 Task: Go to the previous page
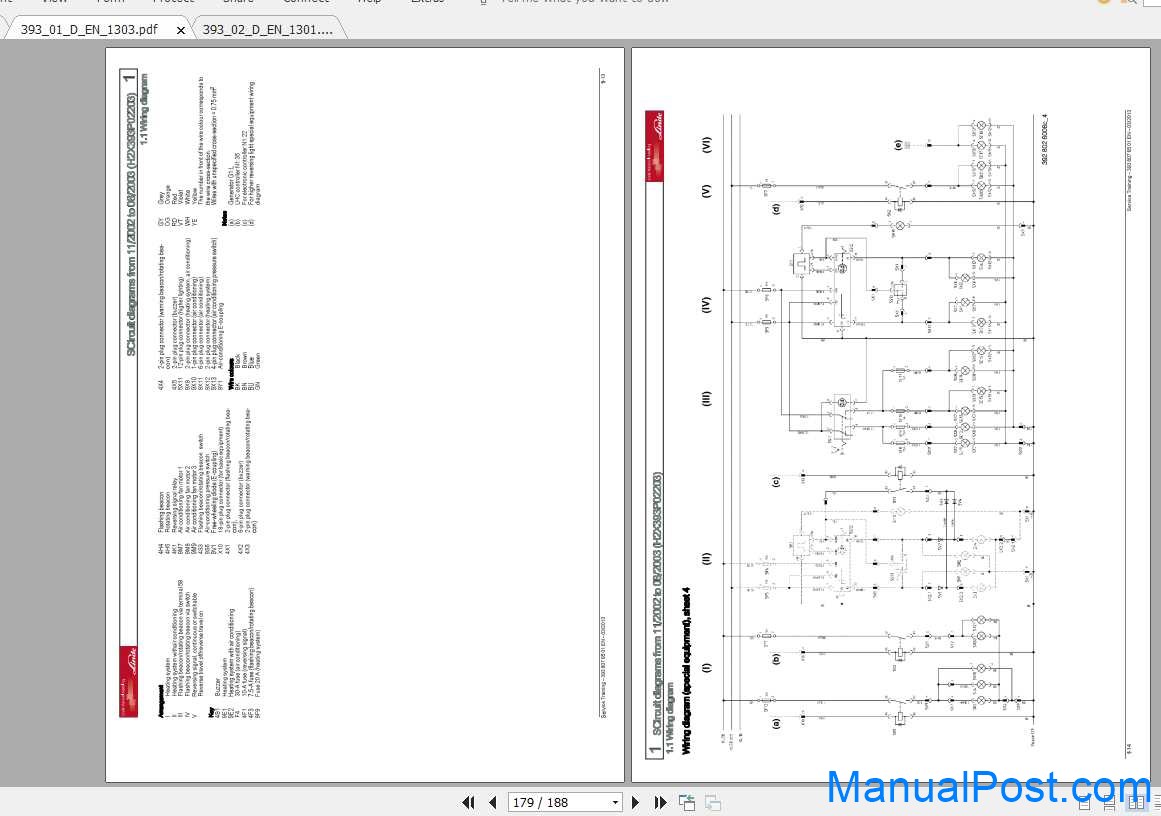[x=493, y=803]
